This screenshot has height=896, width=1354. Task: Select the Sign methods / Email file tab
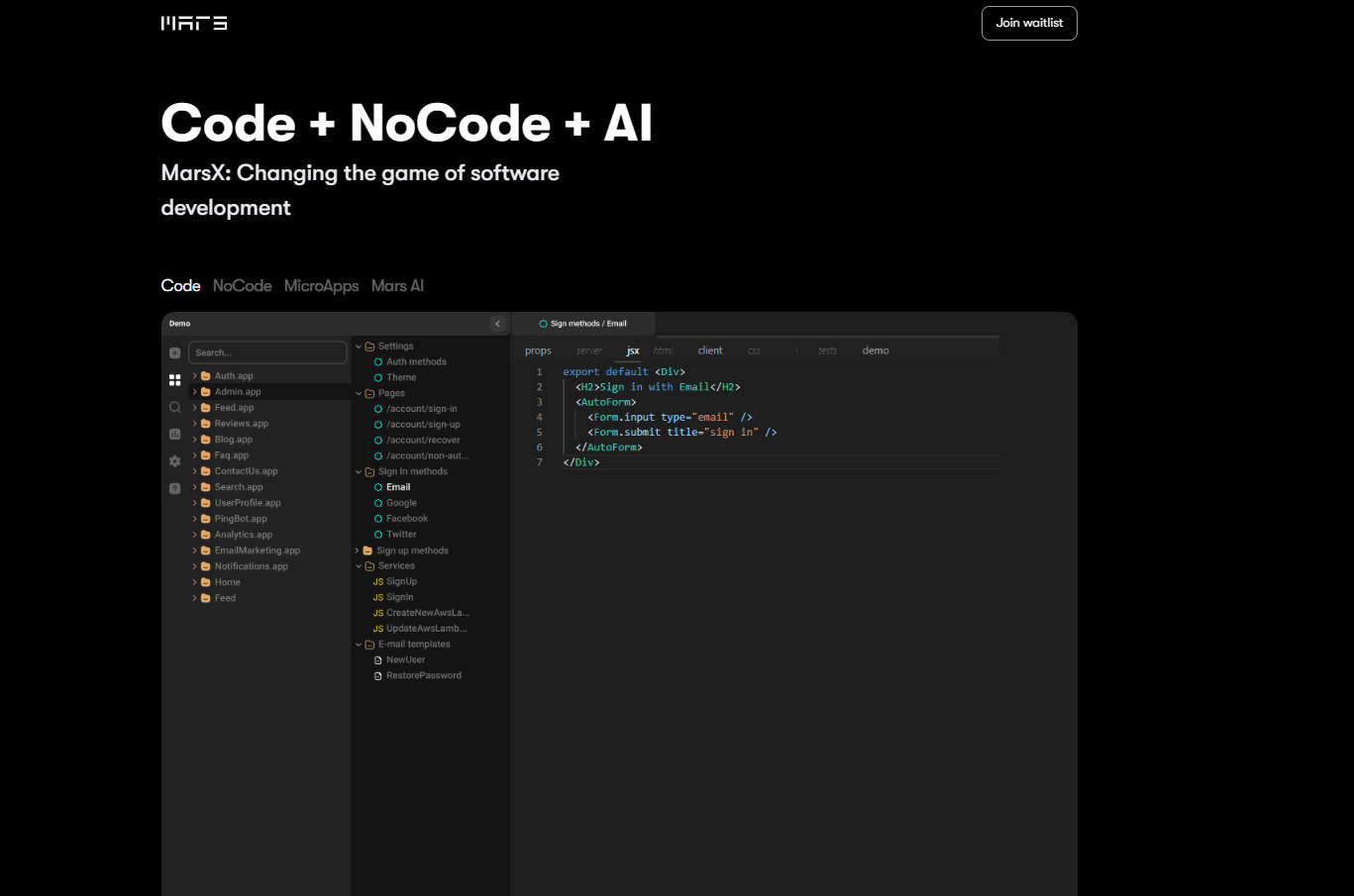583,324
